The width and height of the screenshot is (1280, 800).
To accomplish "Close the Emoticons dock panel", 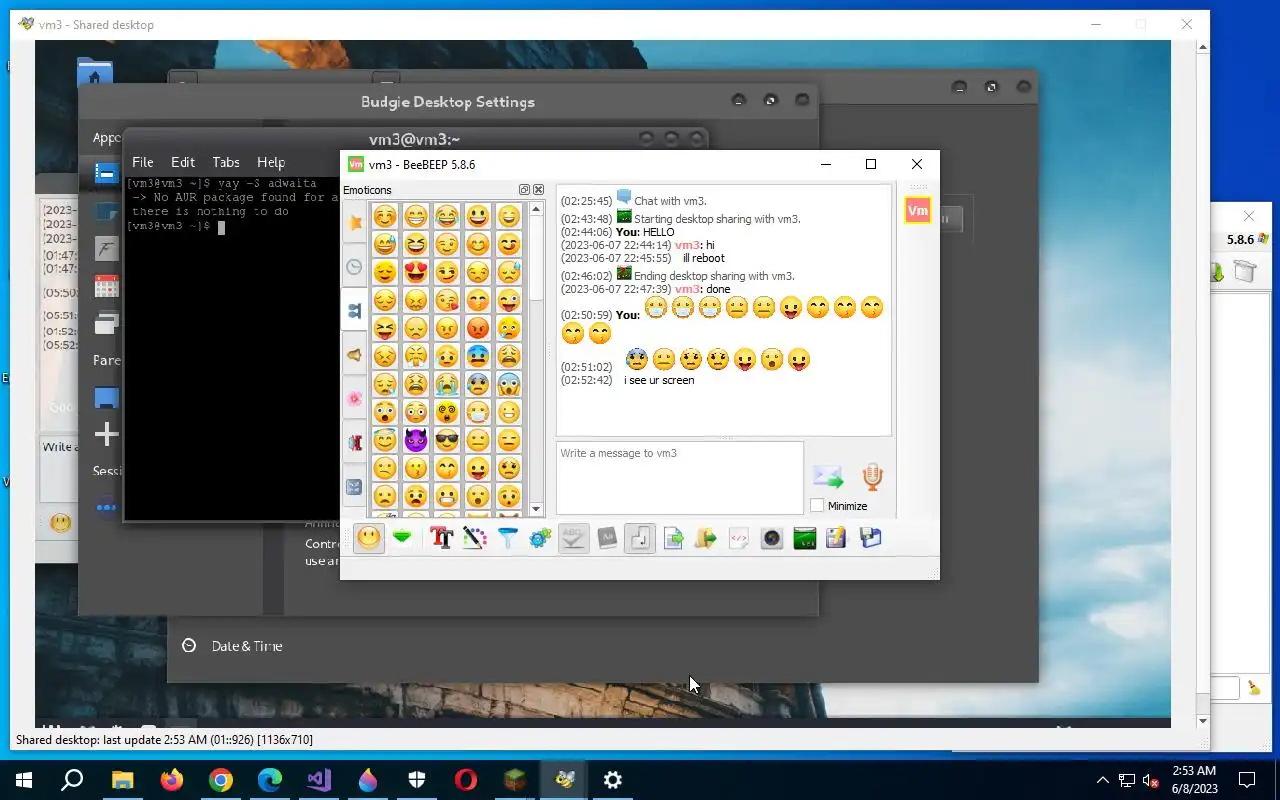I will click(538, 190).
